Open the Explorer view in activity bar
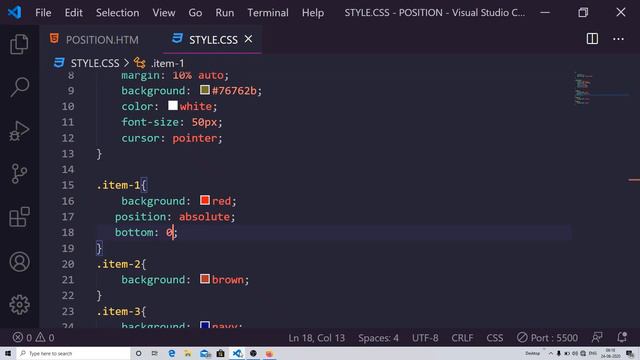This screenshot has width=640, height=360. 19,44
